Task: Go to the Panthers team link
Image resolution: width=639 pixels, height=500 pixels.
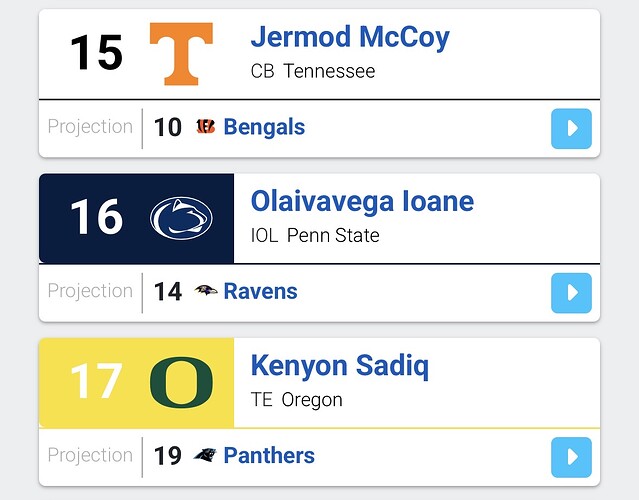Action: 269,456
